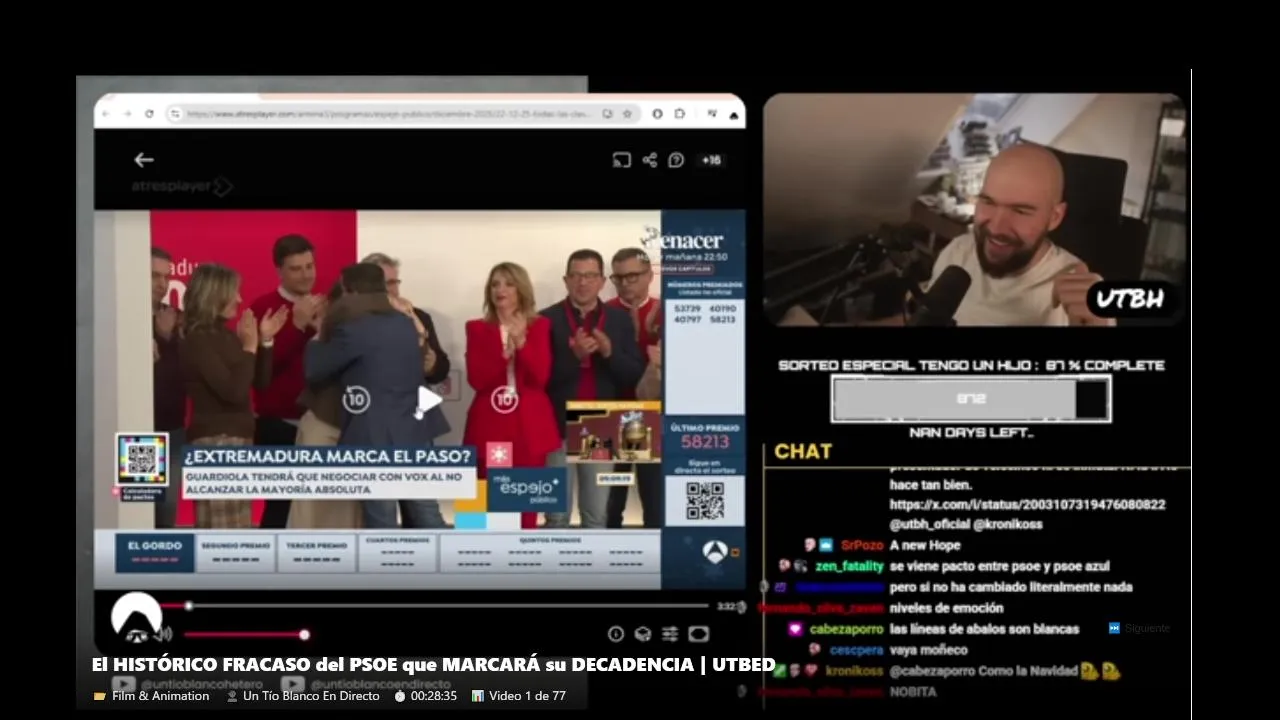
Task: Click the Siguiente button
Action: click(1139, 628)
